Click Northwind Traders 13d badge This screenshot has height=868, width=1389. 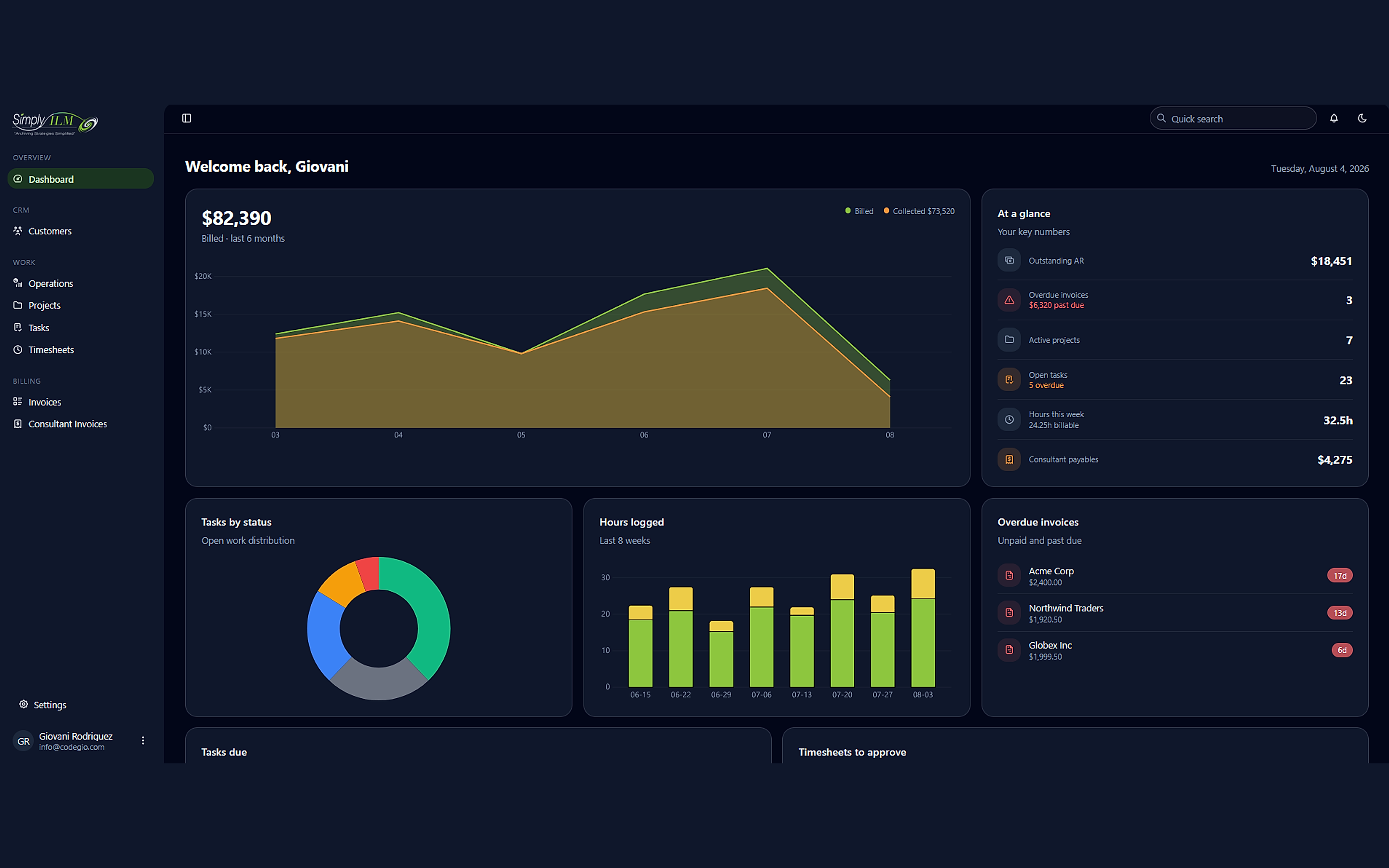1340,613
